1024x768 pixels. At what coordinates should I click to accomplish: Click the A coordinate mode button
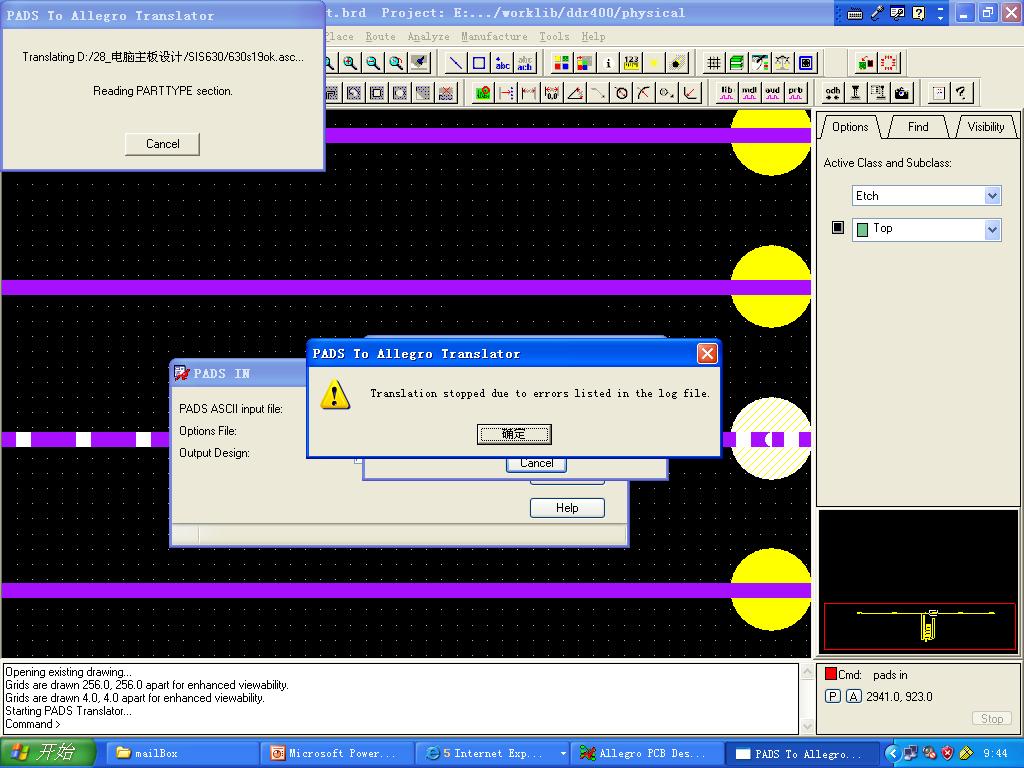(x=854, y=696)
